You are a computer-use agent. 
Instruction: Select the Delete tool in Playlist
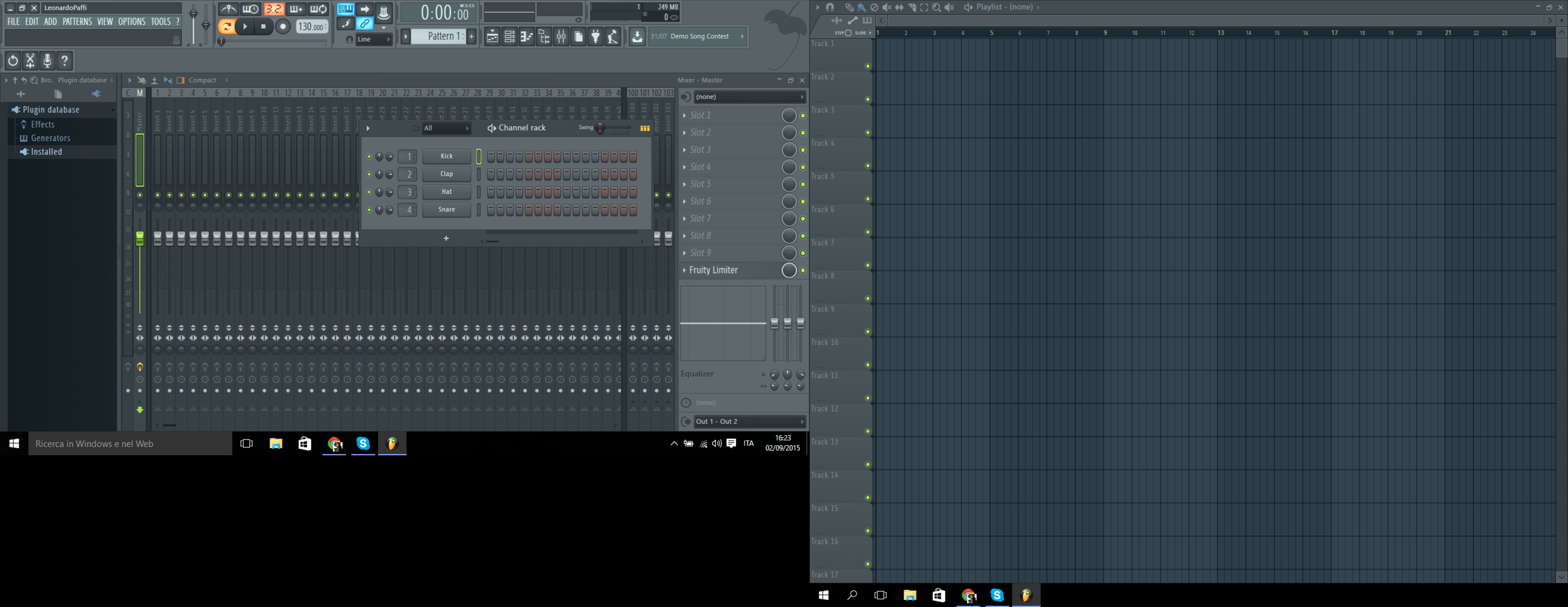point(874,7)
